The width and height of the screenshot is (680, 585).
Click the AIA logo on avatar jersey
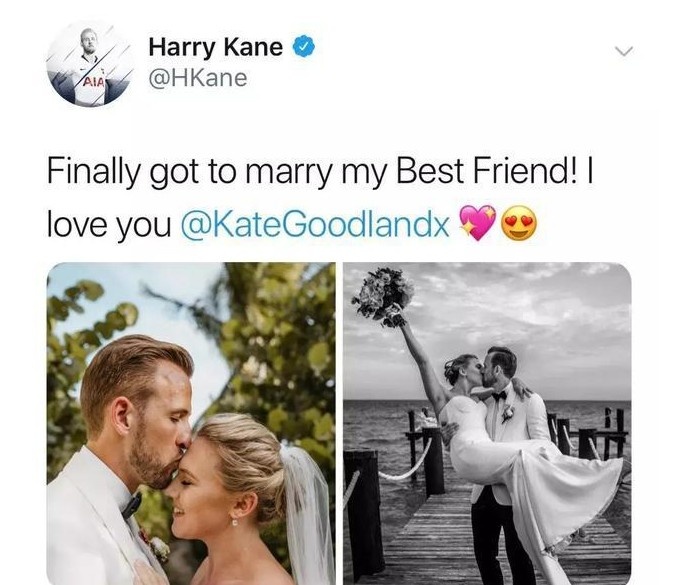94,82
